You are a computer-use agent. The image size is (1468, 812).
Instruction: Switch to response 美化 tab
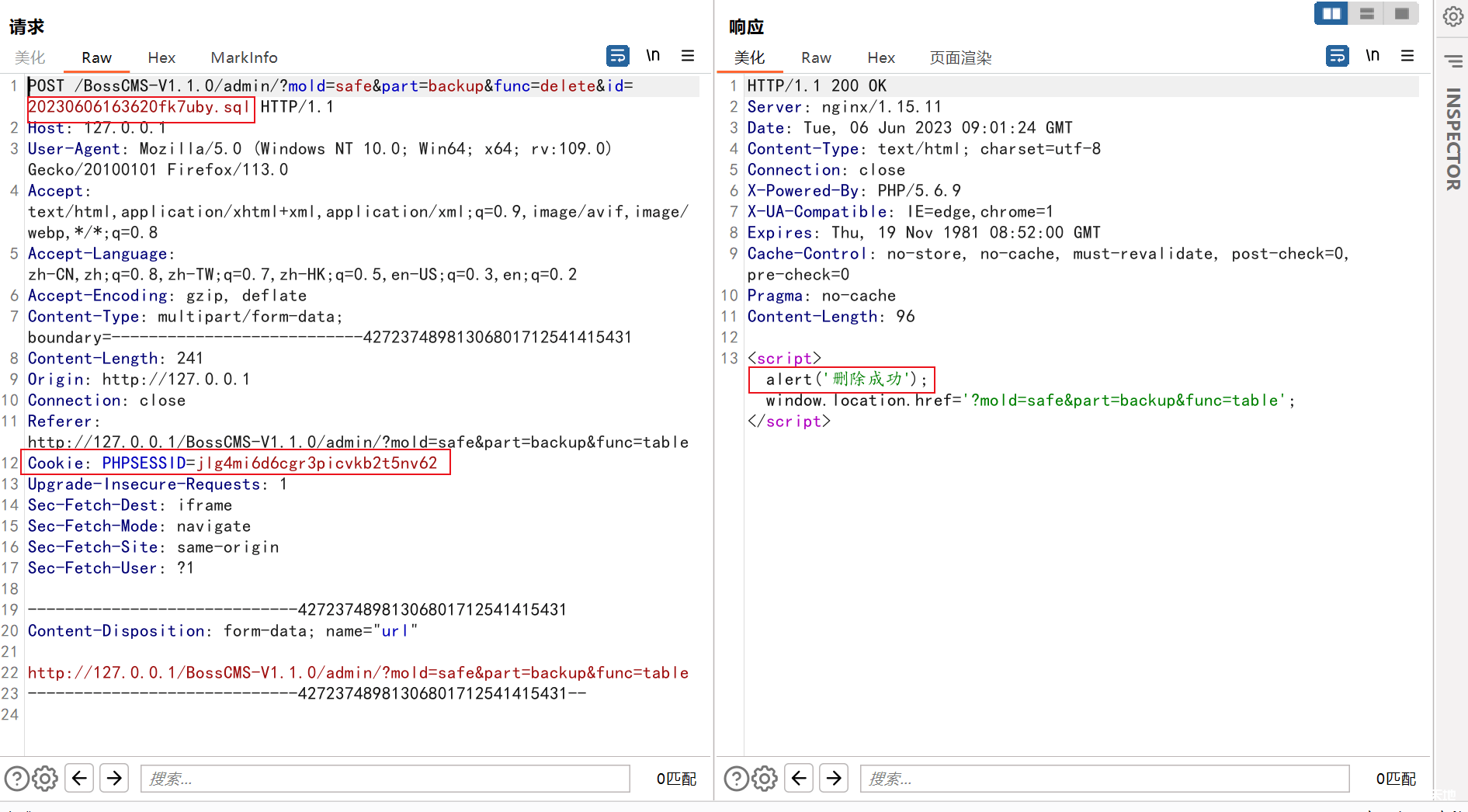coord(750,57)
